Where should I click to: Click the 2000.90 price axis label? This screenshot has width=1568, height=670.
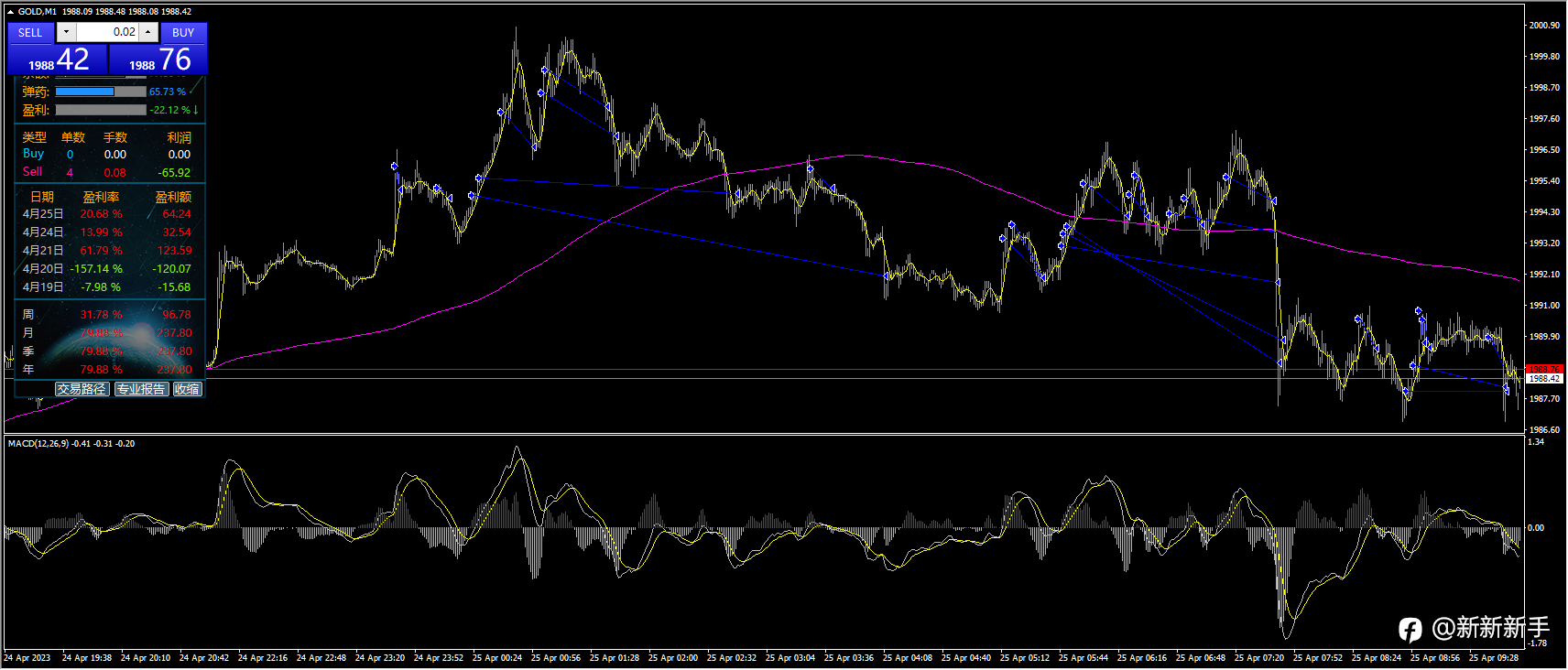(1544, 26)
